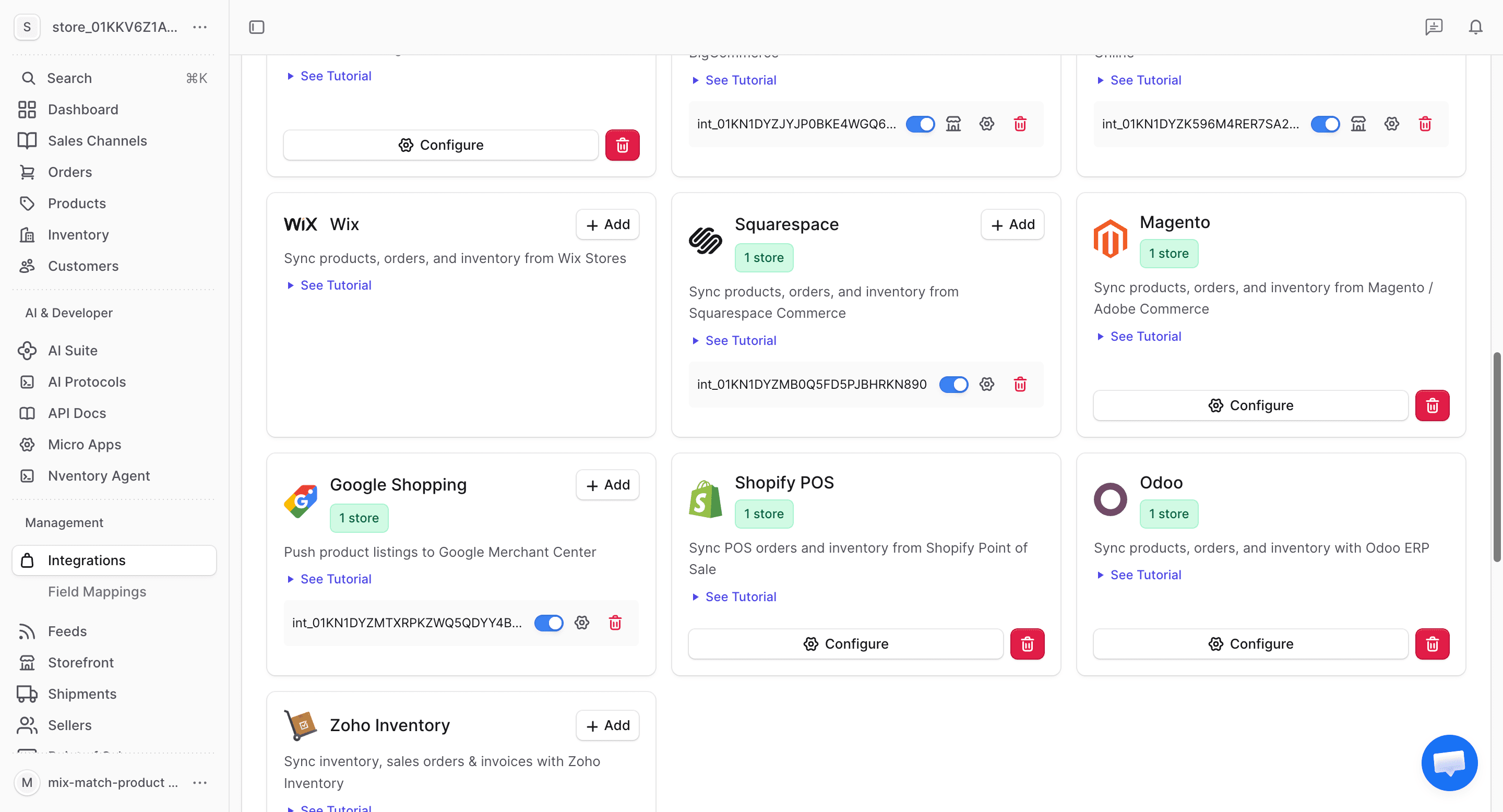Add a Google Shopping store
1503x812 pixels.
607,485
